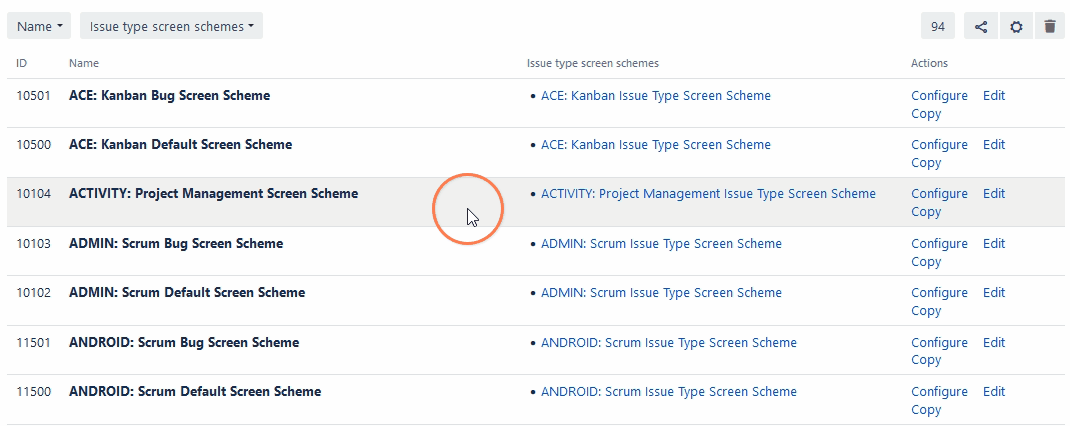
Task: Configure ADMIN: Scrum Bug Screen Scheme
Action: pyautogui.click(x=939, y=244)
